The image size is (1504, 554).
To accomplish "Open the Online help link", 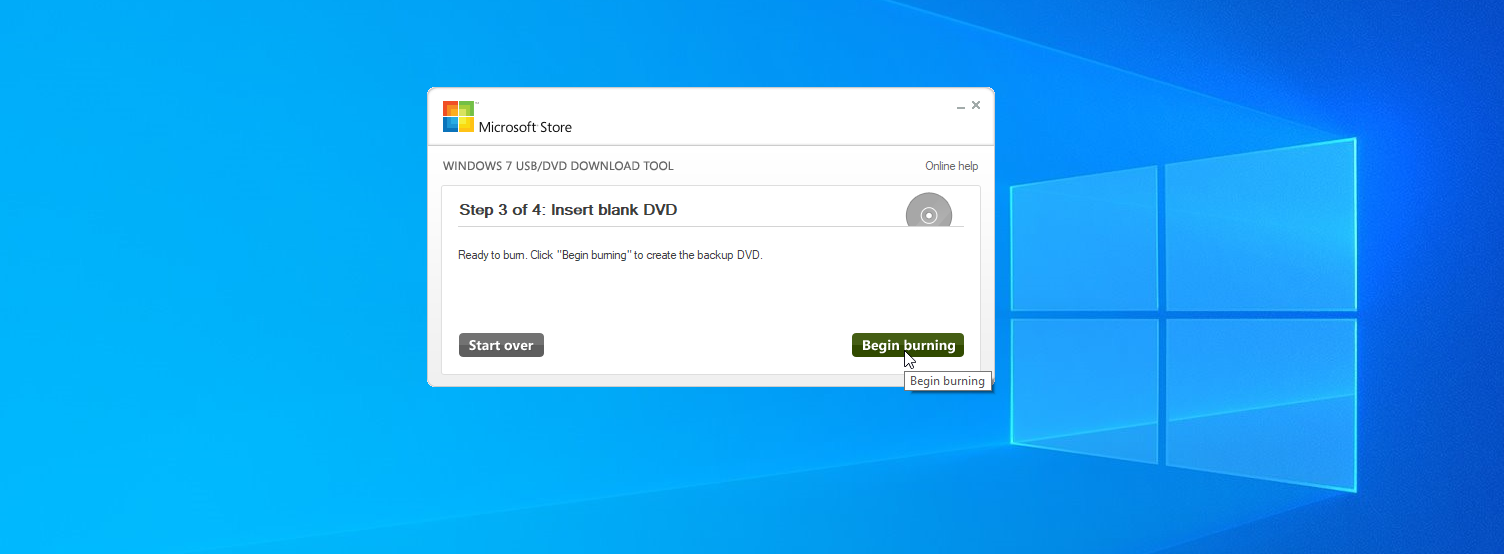I will click(x=951, y=166).
